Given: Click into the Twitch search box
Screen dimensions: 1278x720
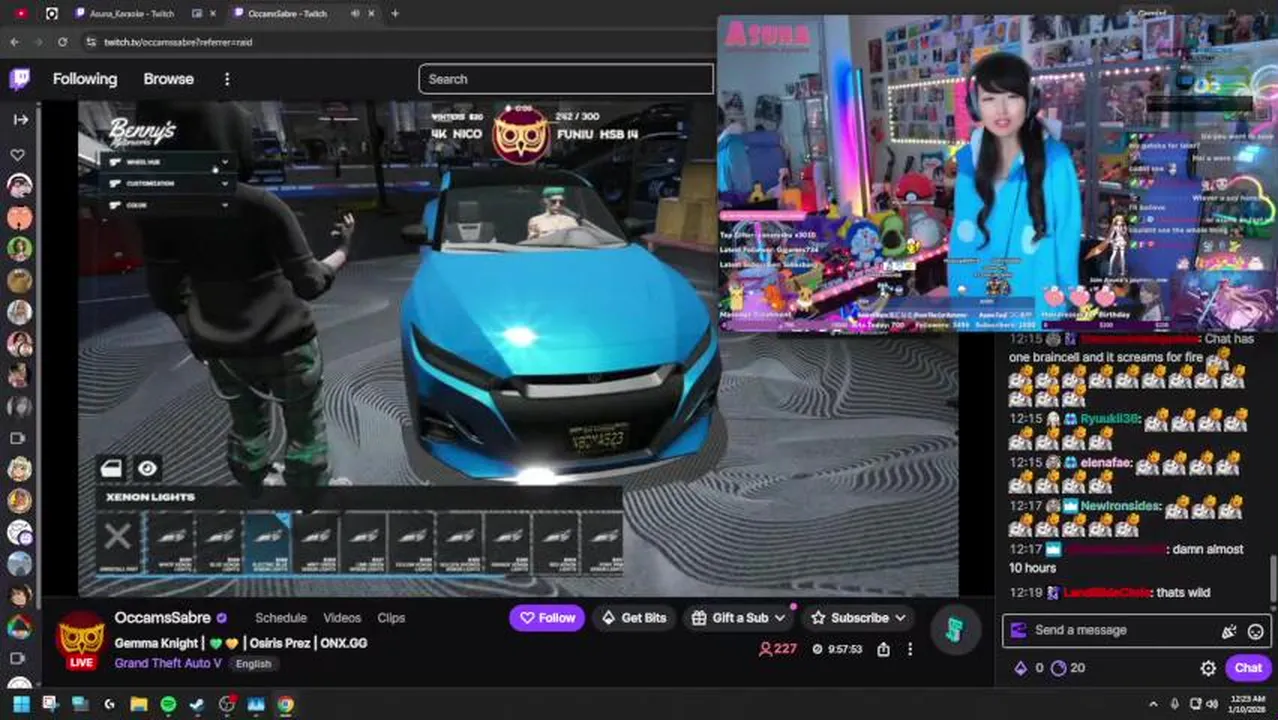Looking at the screenshot, I should click(566, 79).
